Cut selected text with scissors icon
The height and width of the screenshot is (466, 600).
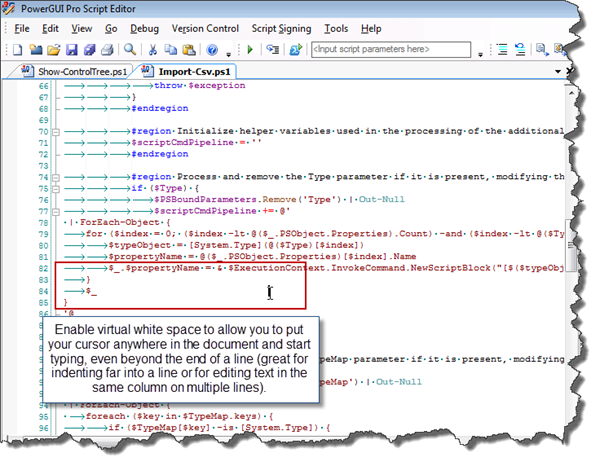pyautogui.click(x=153, y=50)
